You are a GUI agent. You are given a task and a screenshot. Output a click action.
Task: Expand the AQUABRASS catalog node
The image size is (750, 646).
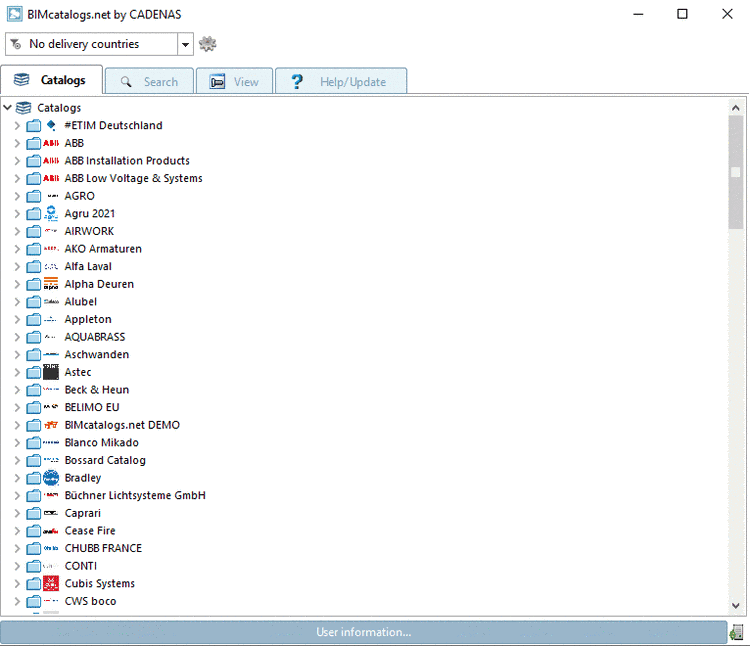[17, 337]
